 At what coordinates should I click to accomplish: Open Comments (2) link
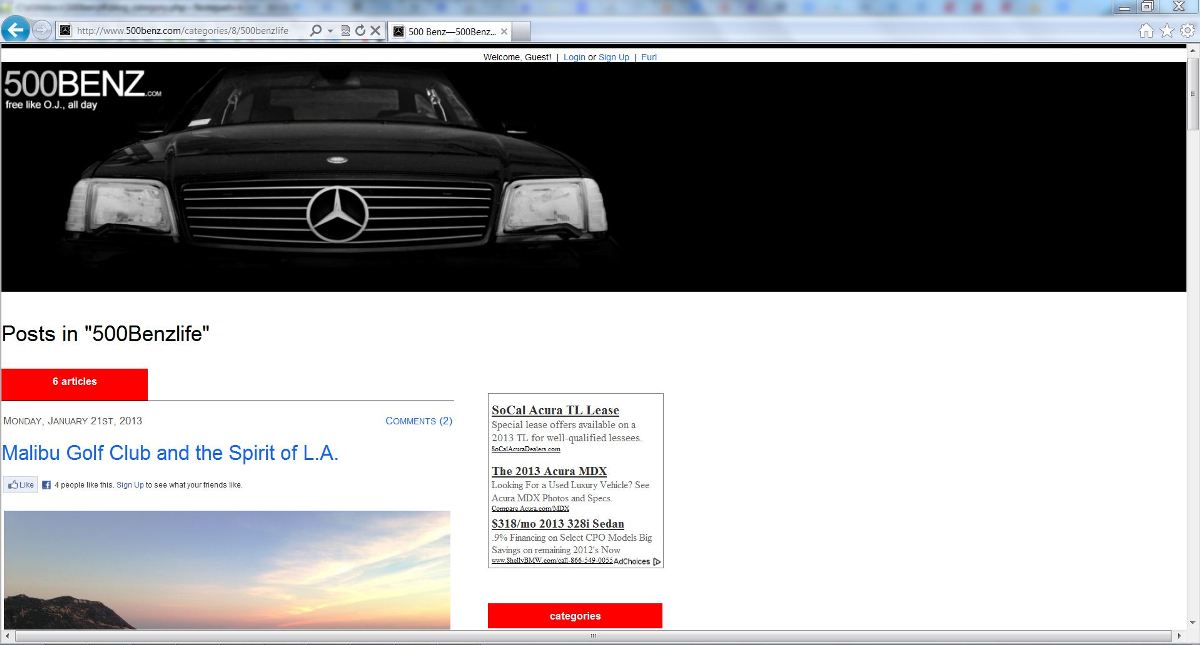(419, 421)
